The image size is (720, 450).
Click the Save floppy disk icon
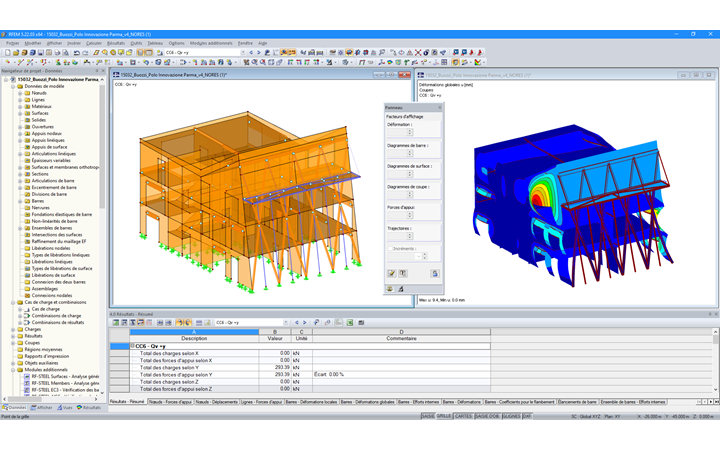[x=40, y=52]
